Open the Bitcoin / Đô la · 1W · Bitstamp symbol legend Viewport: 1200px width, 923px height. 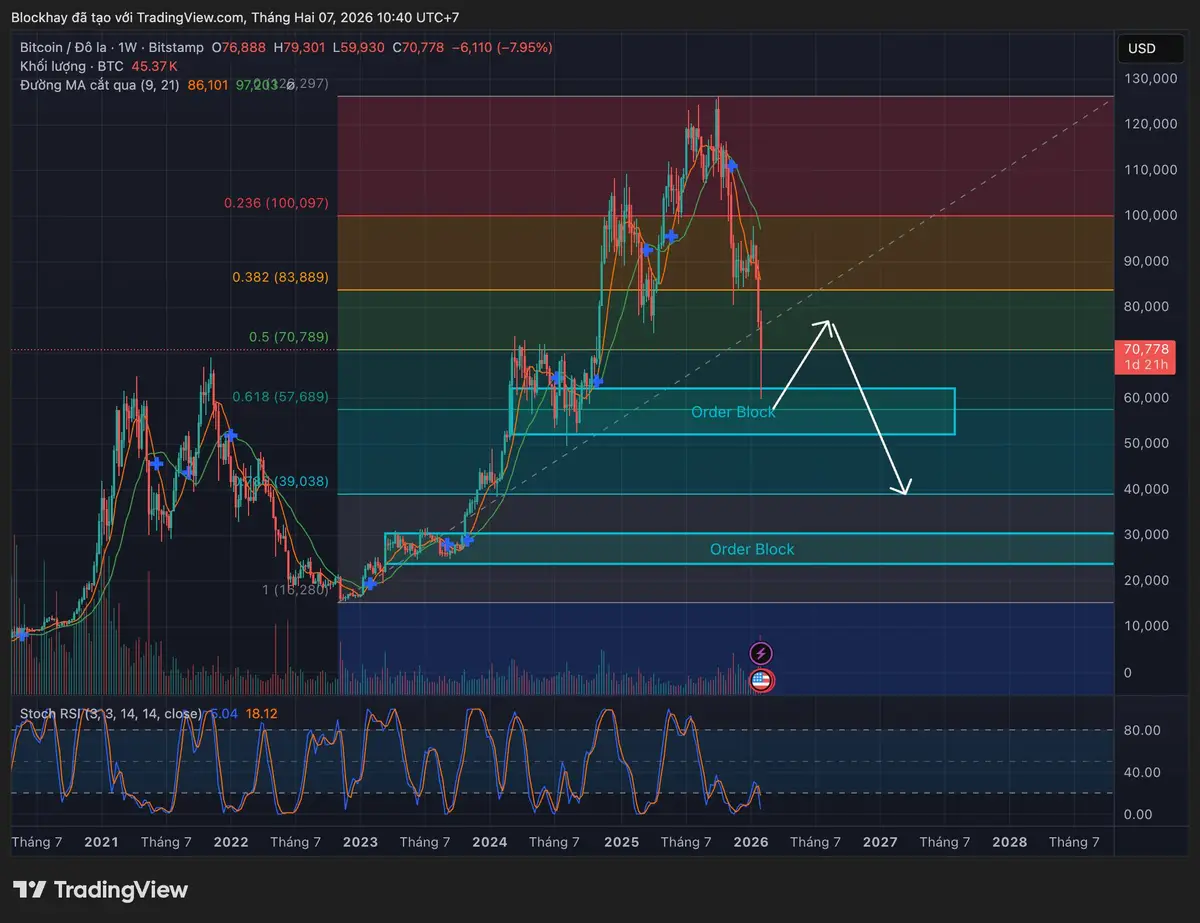pyautogui.click(x=110, y=46)
